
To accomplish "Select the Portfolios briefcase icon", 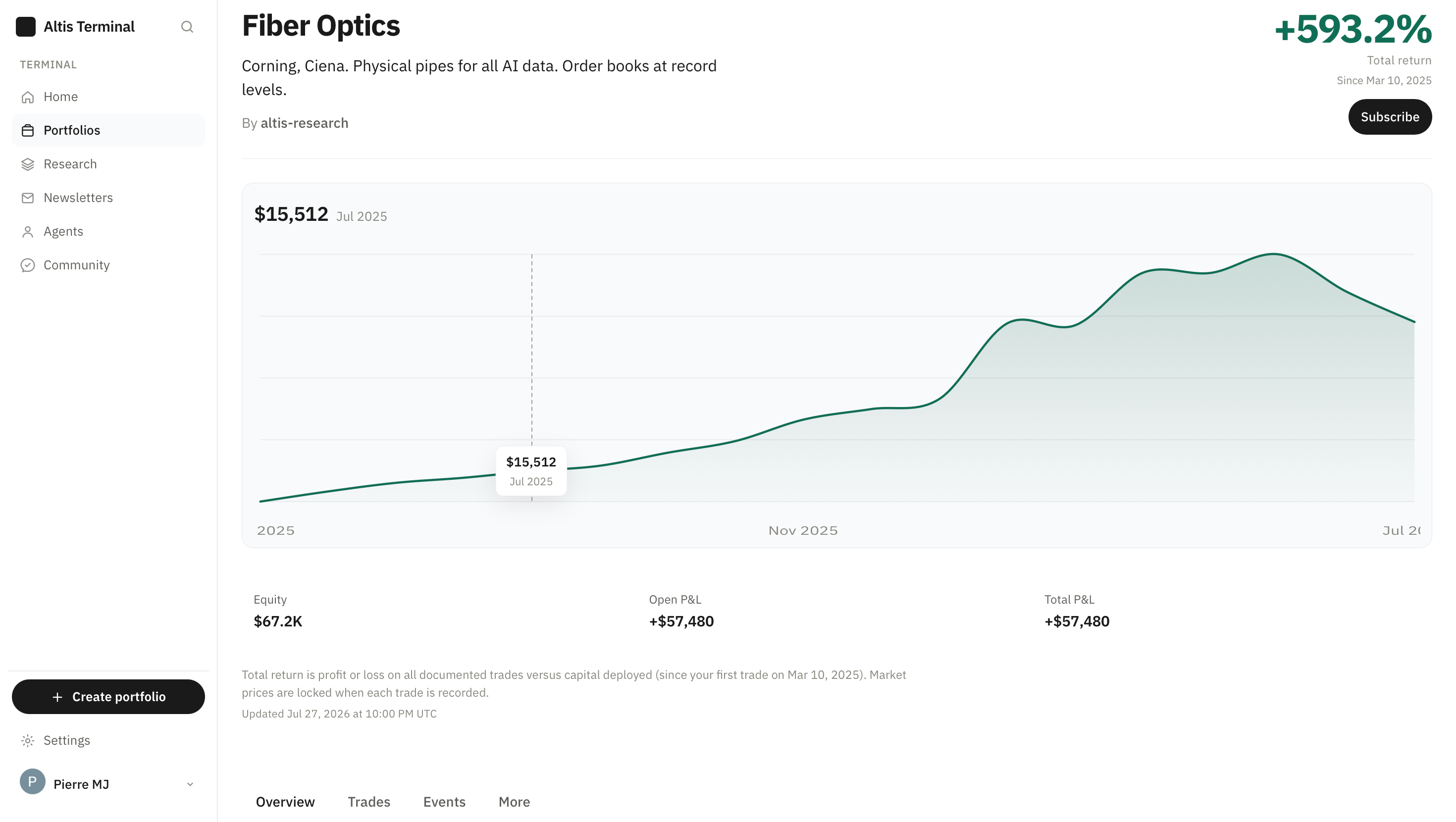I will [28, 131].
